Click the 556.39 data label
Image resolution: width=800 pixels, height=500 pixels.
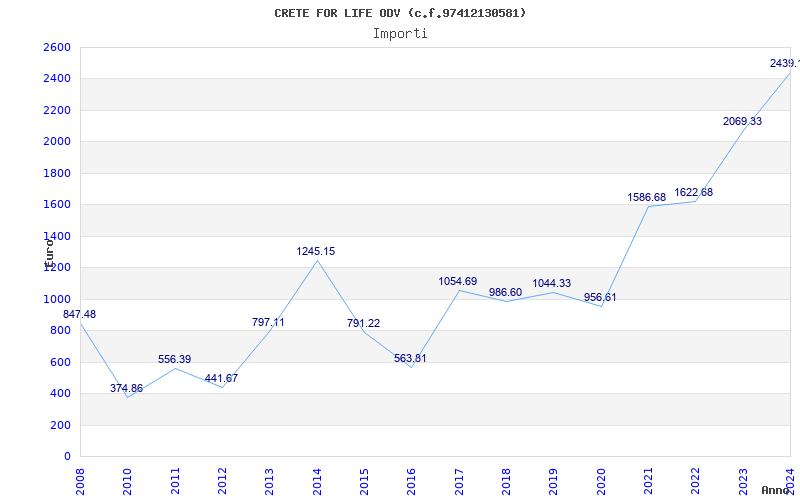[x=174, y=359]
